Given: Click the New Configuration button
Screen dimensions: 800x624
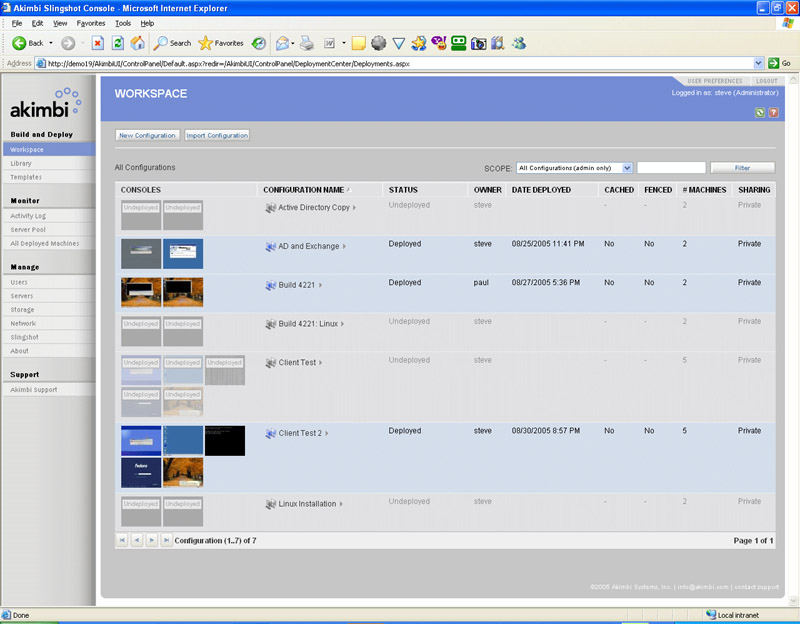Looking at the screenshot, I should [147, 135].
